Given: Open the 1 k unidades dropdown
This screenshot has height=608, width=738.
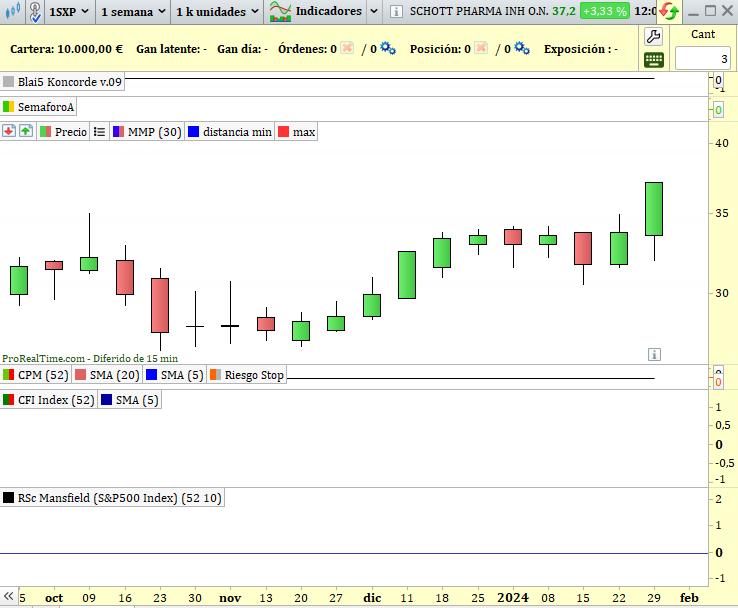Looking at the screenshot, I should point(217,11).
